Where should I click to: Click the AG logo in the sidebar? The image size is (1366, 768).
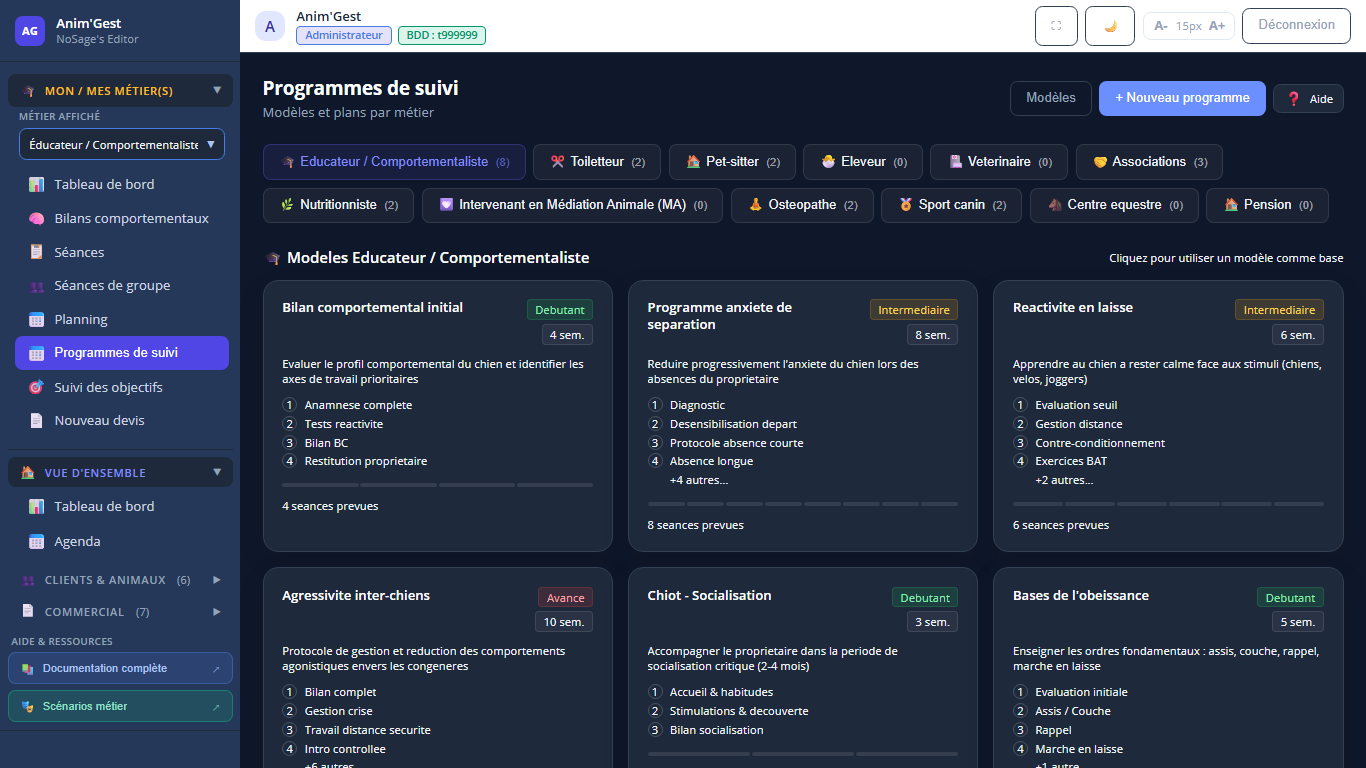pos(30,31)
